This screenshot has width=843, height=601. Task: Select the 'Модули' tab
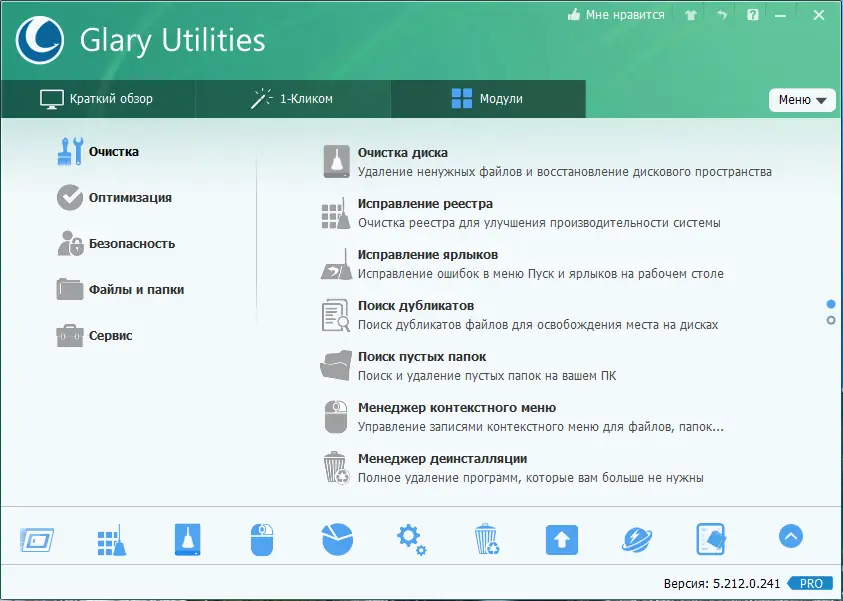(488, 99)
